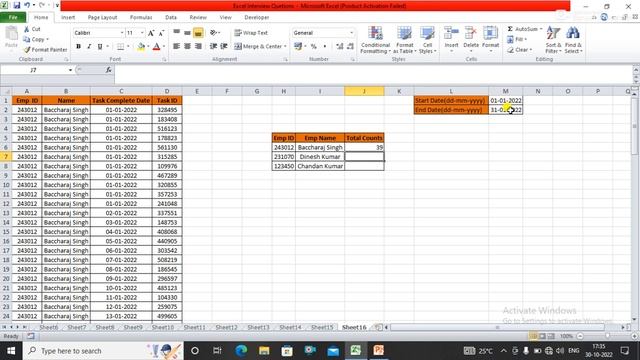This screenshot has width=640, height=360.
Task: Click the taskbar search box
Action: (x=103, y=351)
